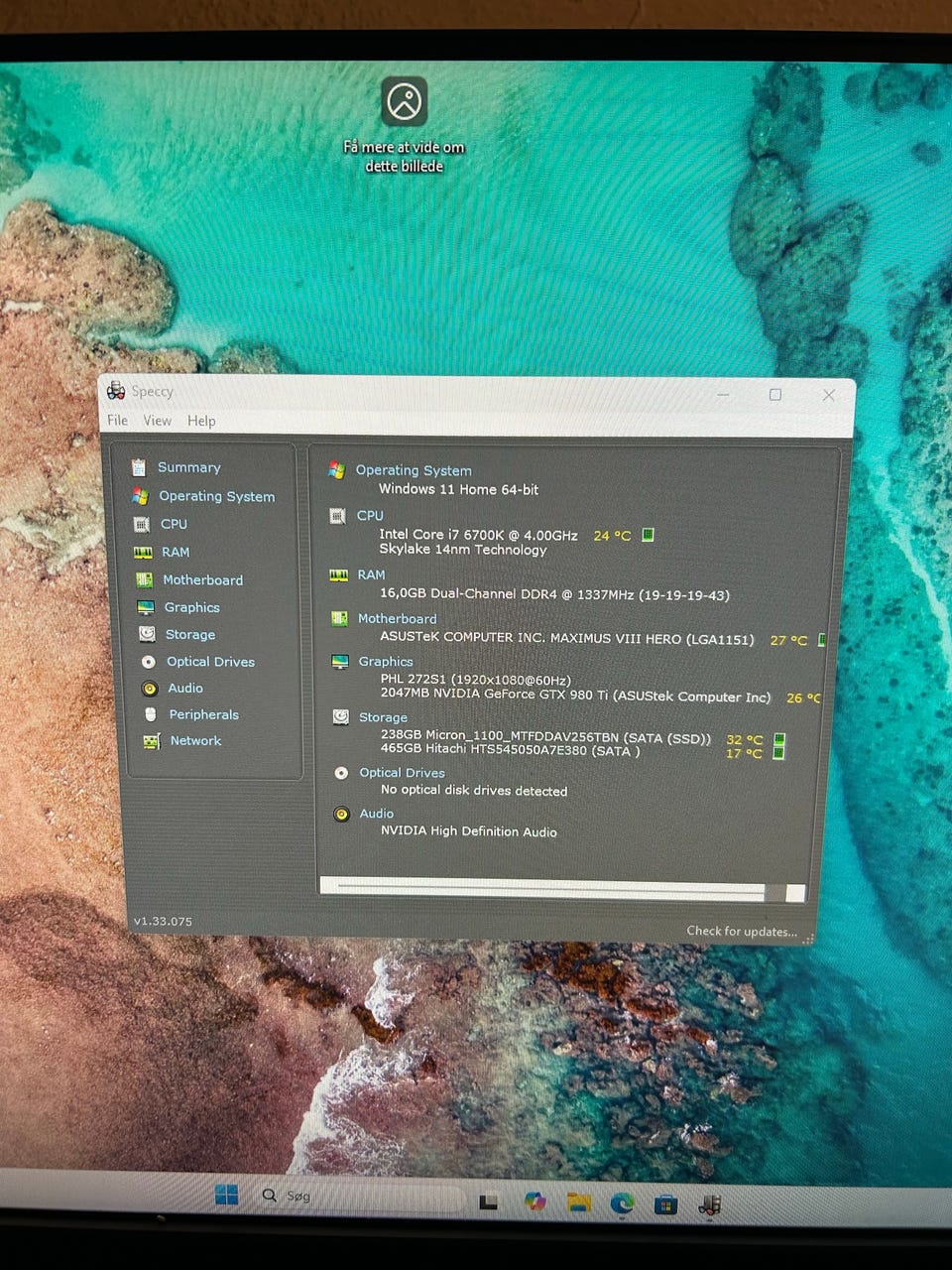Click the NVIDIA GeForce GTX 980 Ti line
The width and height of the screenshot is (952, 1270).
click(x=575, y=697)
